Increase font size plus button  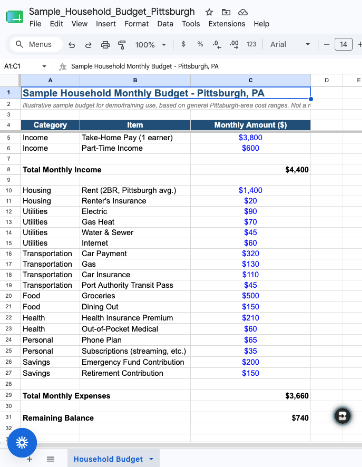click(360, 44)
